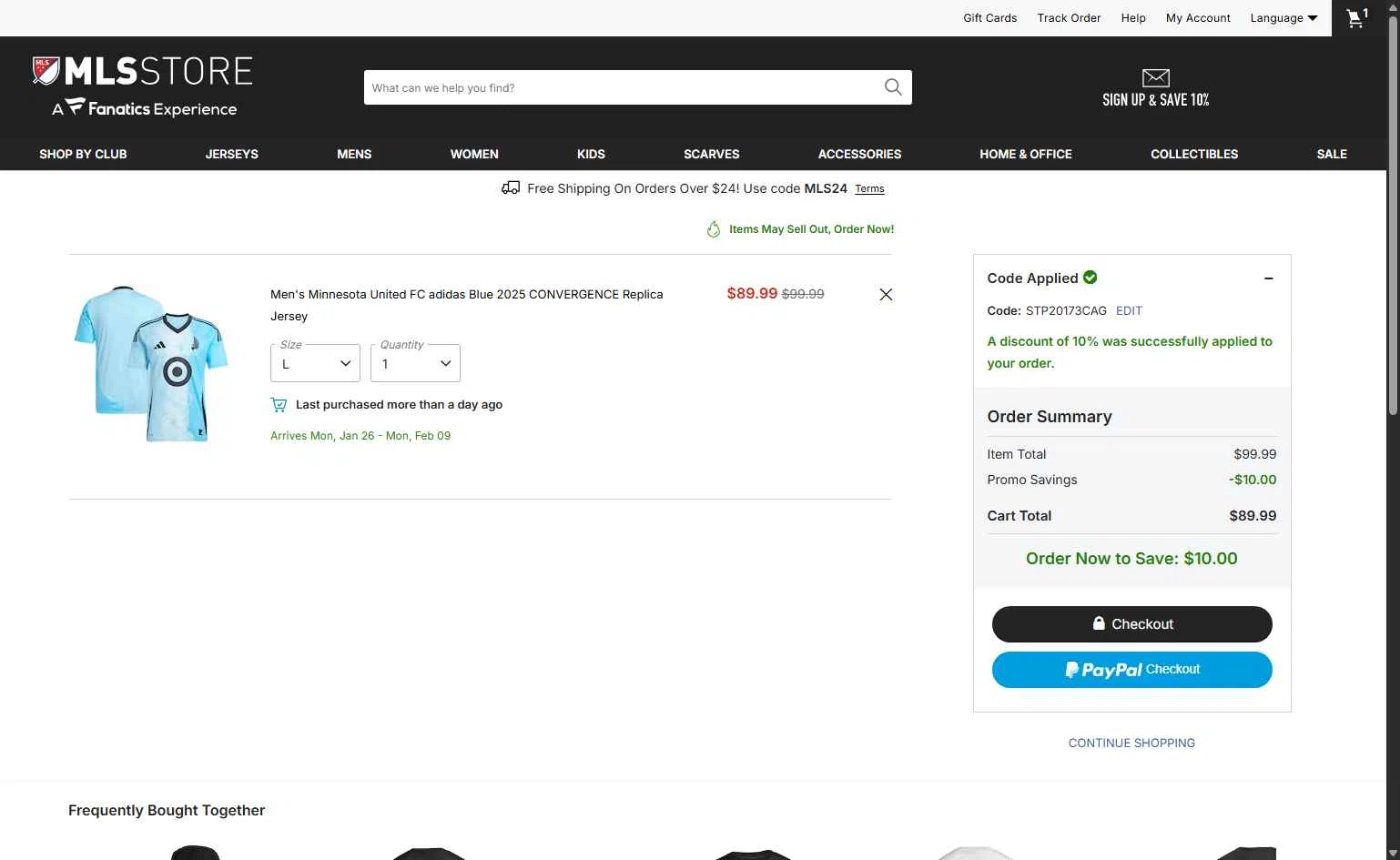Image resolution: width=1400 pixels, height=860 pixels.
Task: Open the Women menu
Action: [x=474, y=154]
